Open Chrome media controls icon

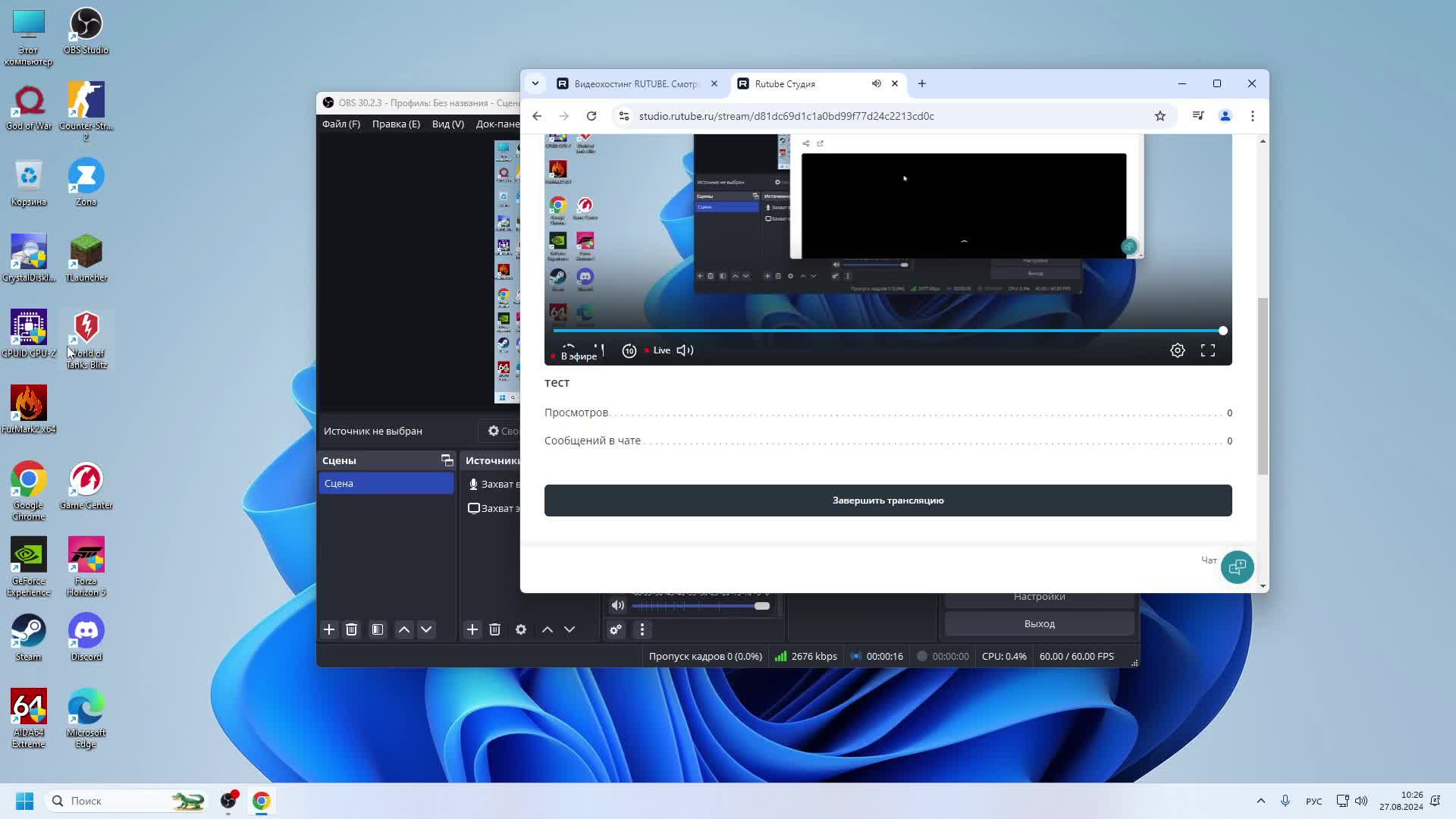[x=1198, y=116]
